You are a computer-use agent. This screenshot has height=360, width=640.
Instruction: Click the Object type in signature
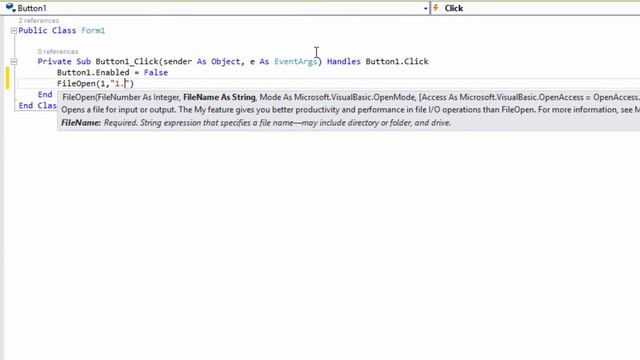click(226, 62)
